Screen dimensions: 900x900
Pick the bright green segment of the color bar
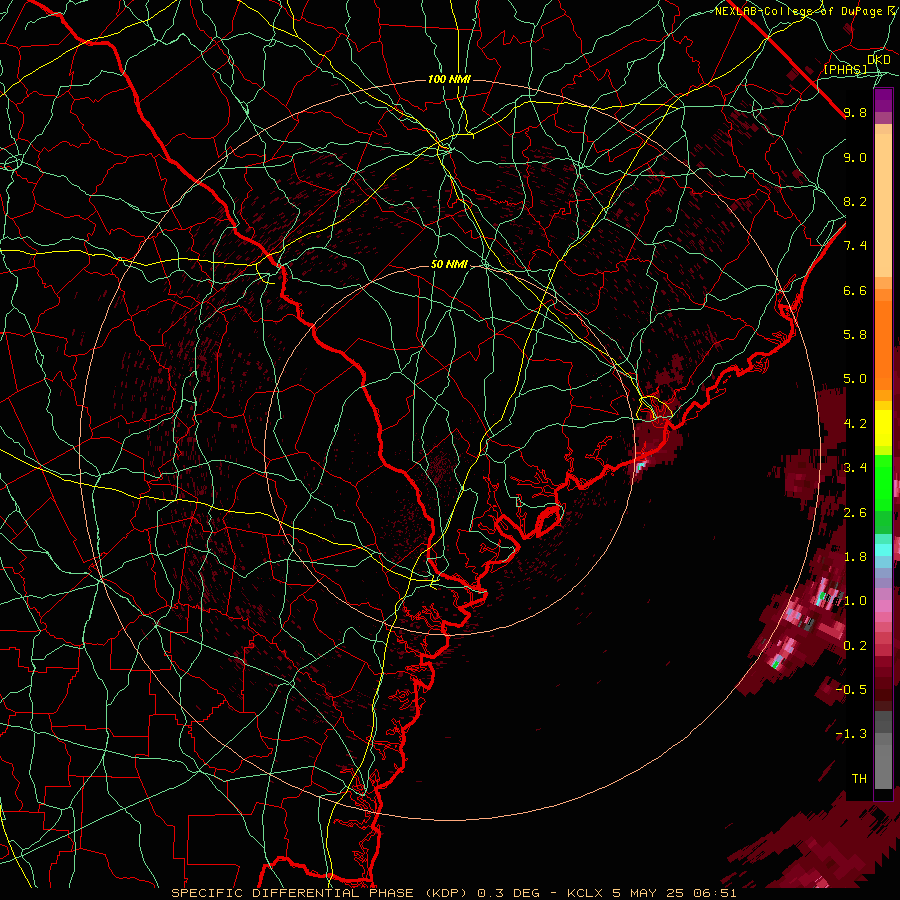click(x=883, y=483)
